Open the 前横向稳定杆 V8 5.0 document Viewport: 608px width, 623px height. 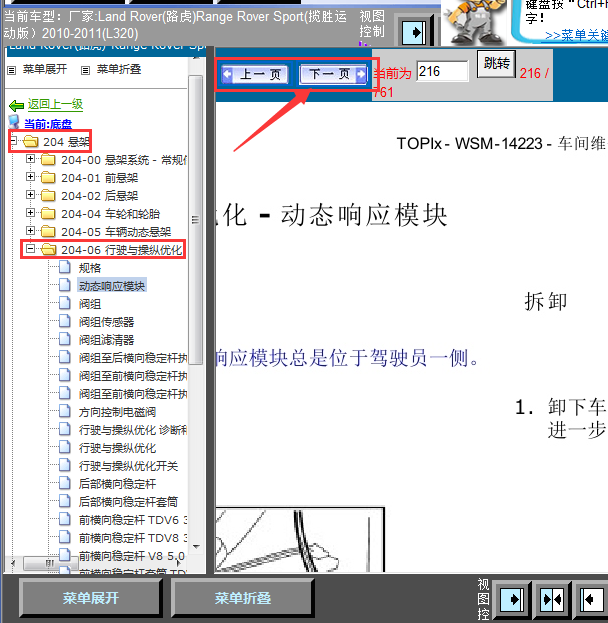[x=132, y=556]
